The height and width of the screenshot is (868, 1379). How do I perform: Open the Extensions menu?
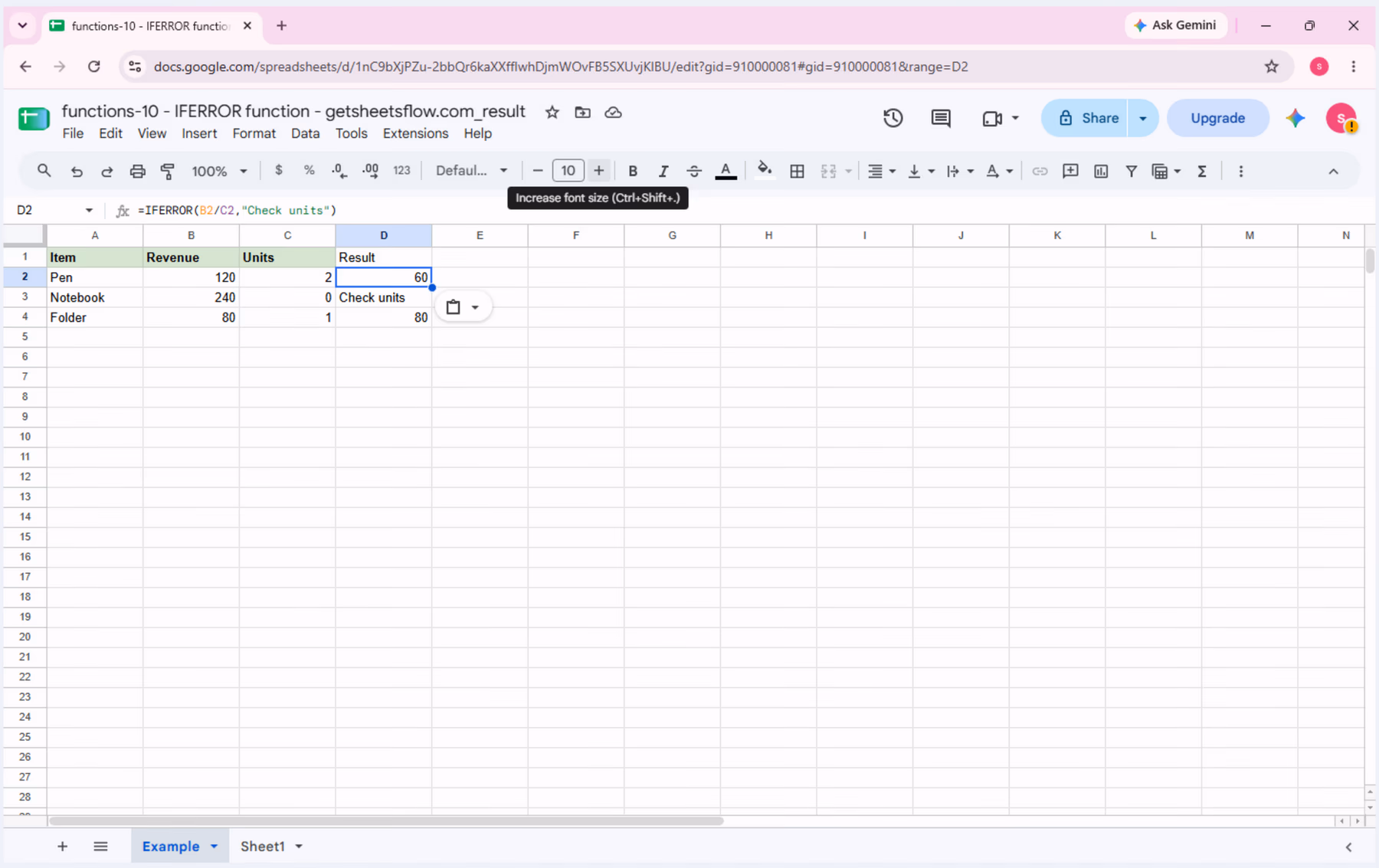(x=415, y=133)
